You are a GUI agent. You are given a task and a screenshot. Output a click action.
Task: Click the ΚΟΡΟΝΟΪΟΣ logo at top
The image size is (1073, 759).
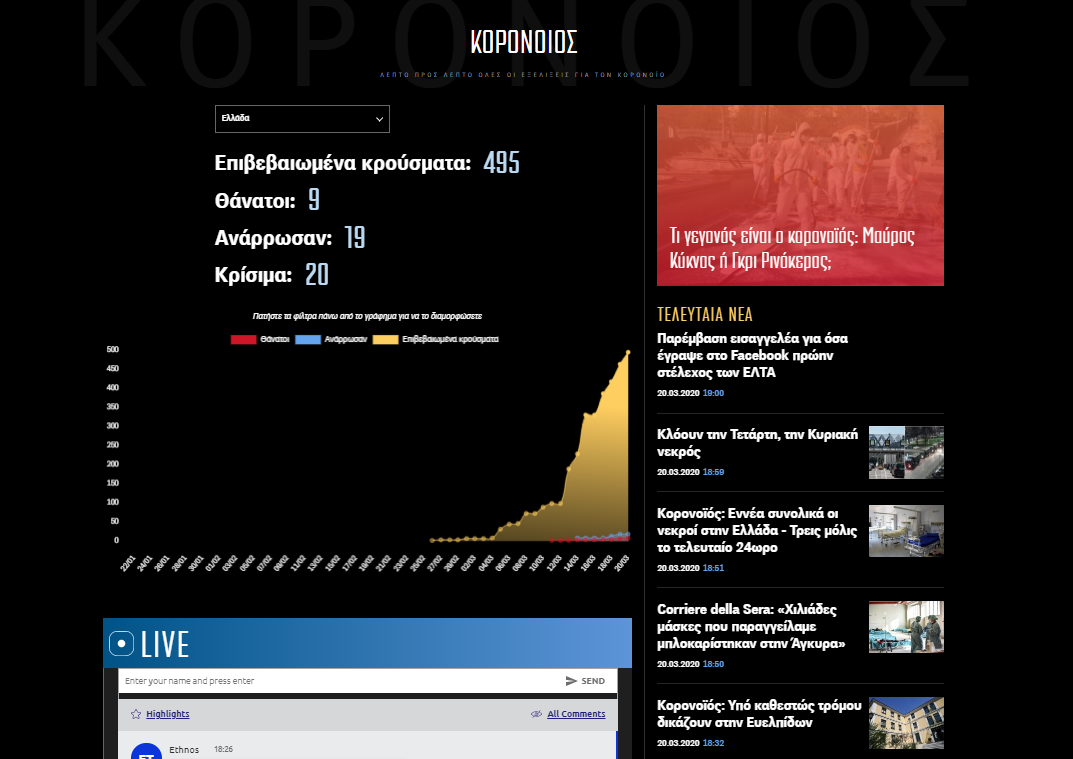tap(523, 42)
